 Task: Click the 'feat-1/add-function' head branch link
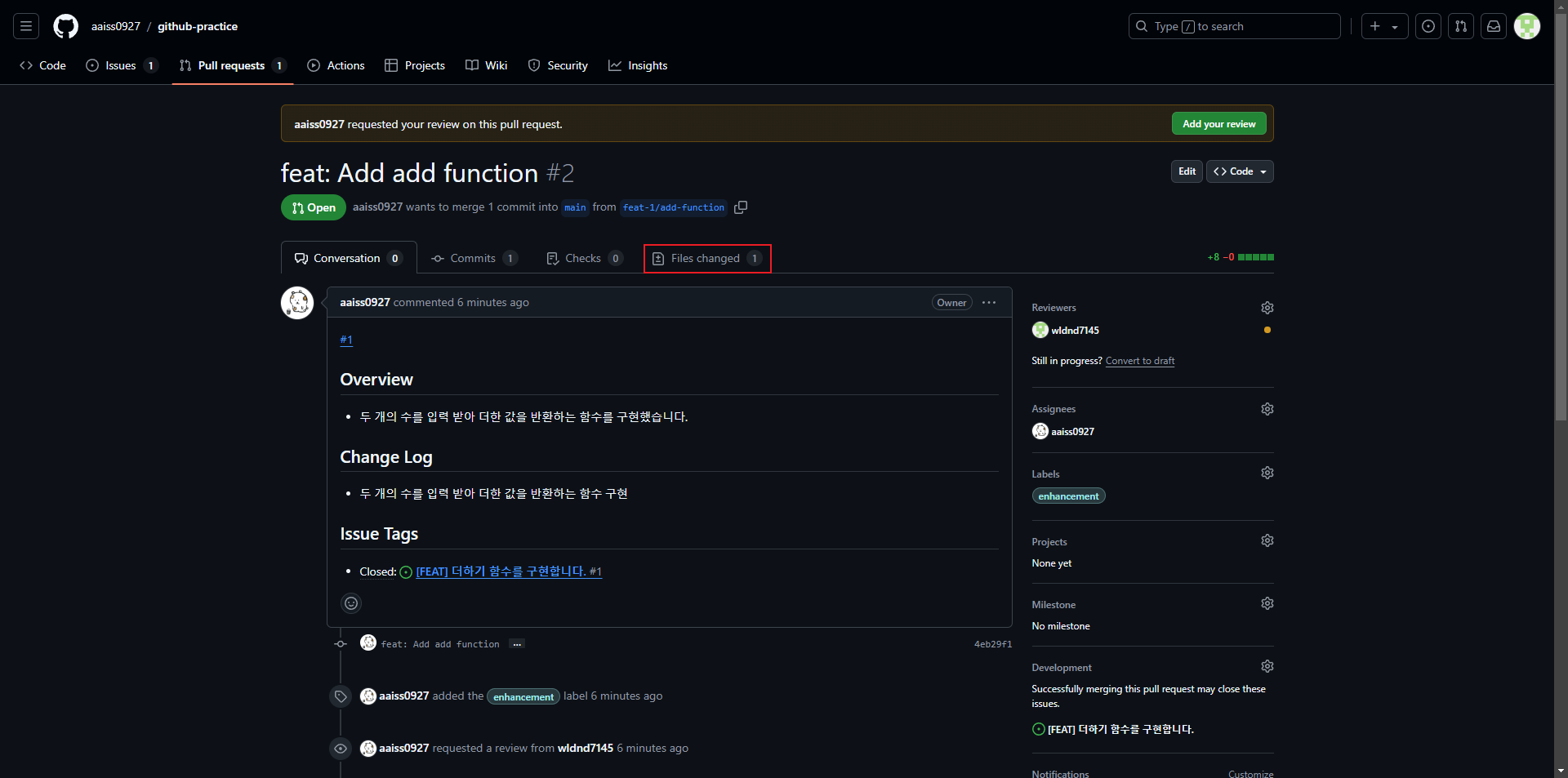pos(674,207)
